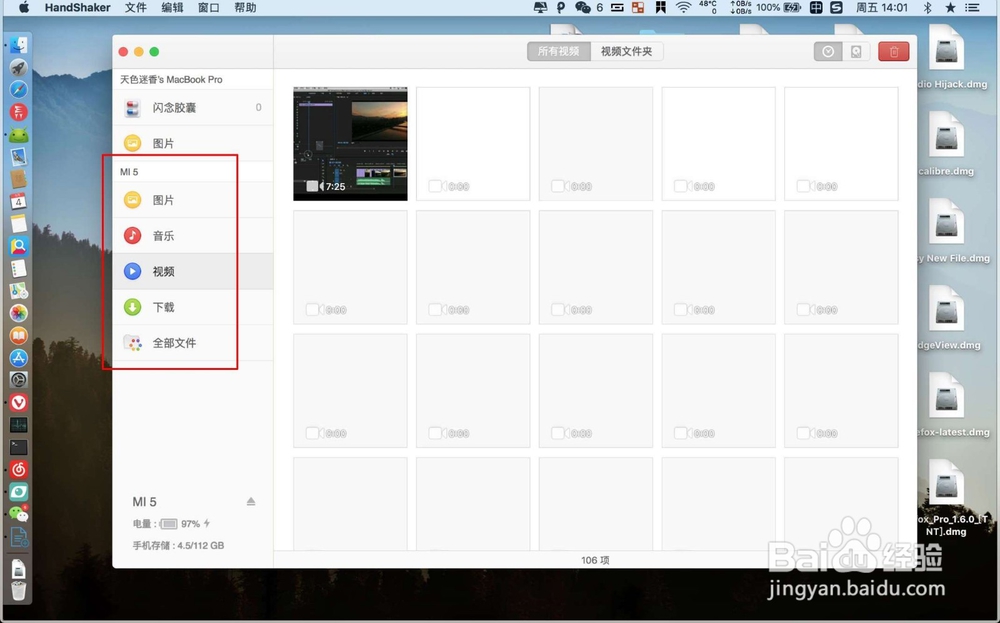Open WeChat from the Dock
Screen dimensions: 1000x623
click(18, 514)
